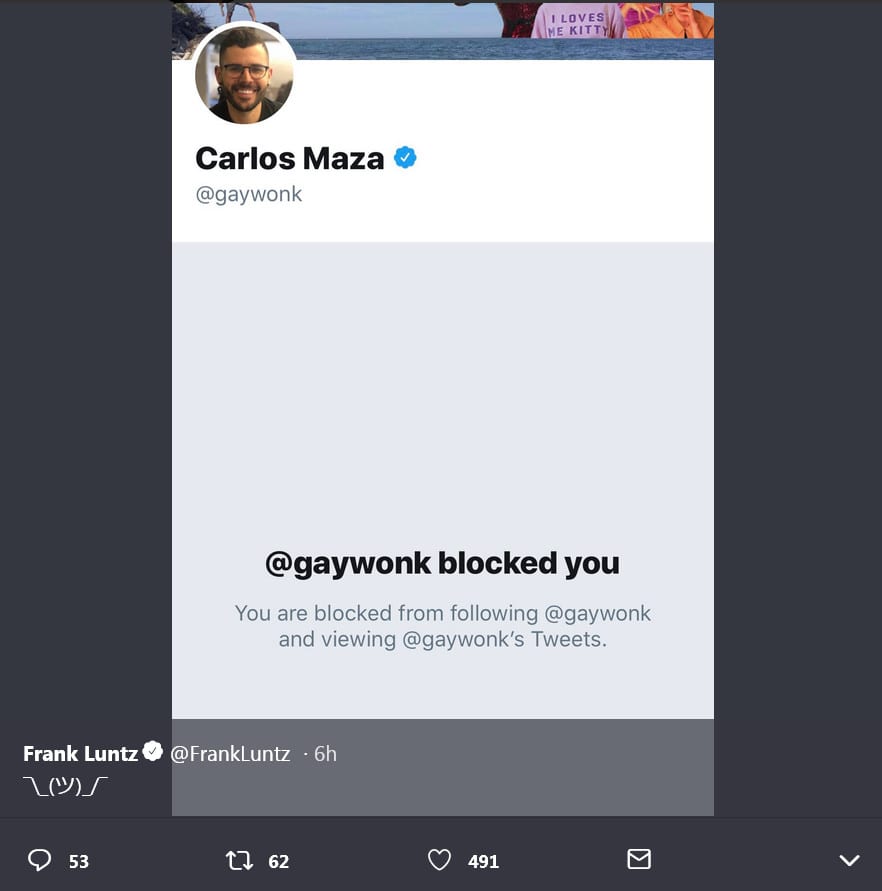Click the shrug emoticon tweet text
This screenshot has height=891, width=882.
coord(65,786)
